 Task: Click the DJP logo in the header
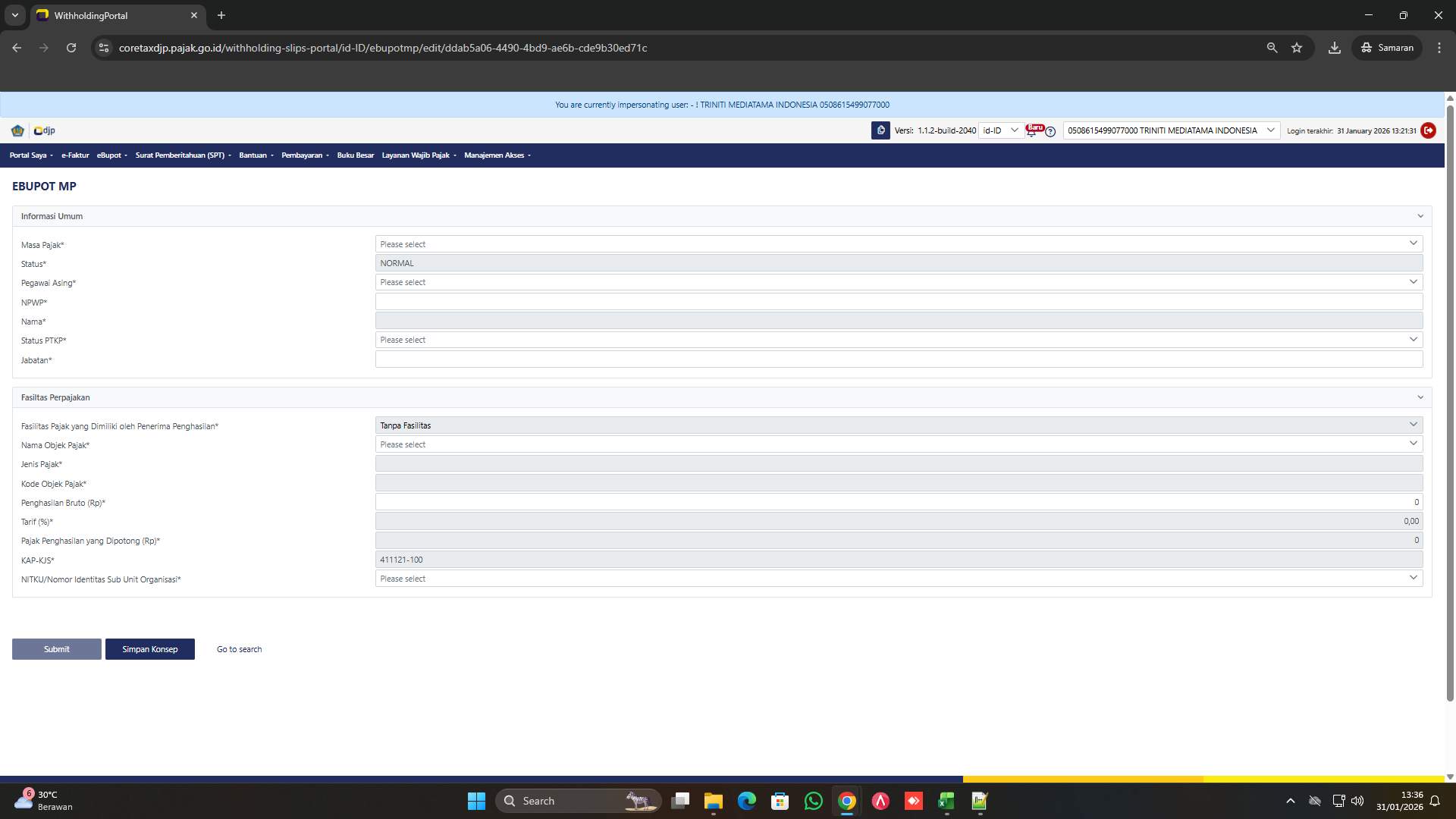[43, 130]
